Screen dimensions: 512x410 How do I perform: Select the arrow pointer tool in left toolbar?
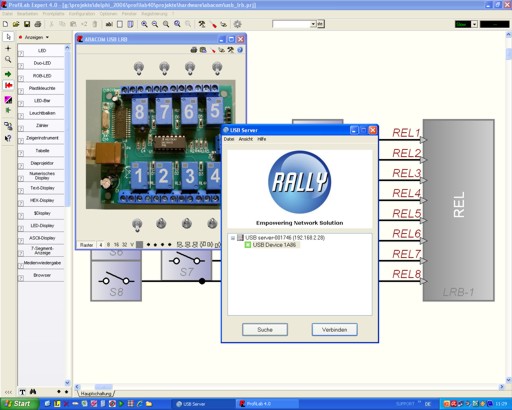8,37
